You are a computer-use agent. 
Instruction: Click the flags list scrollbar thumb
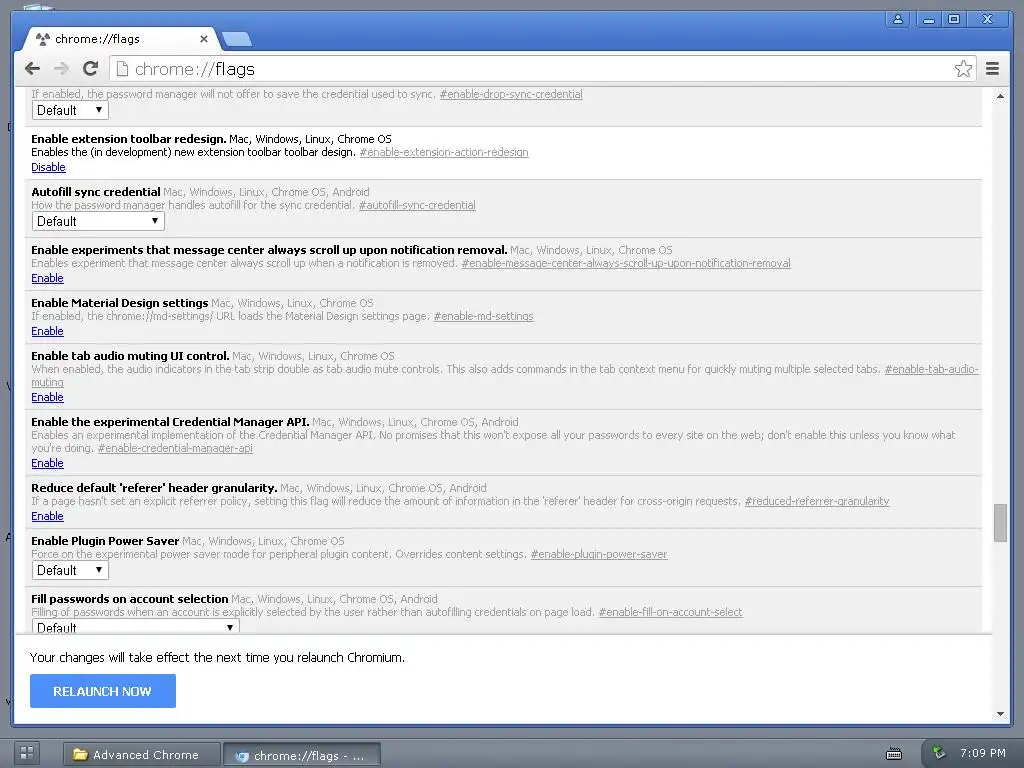tap(1000, 522)
